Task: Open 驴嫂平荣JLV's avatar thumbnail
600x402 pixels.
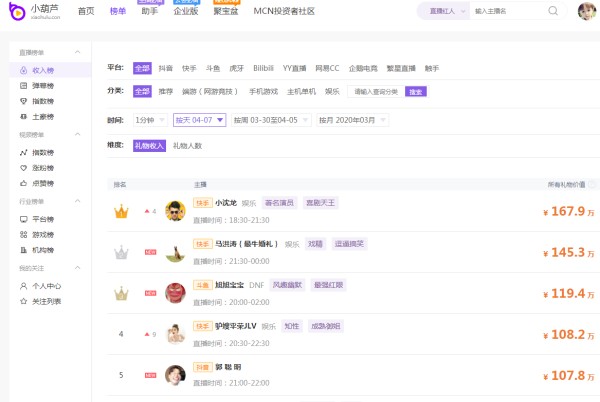Action: [x=175, y=334]
